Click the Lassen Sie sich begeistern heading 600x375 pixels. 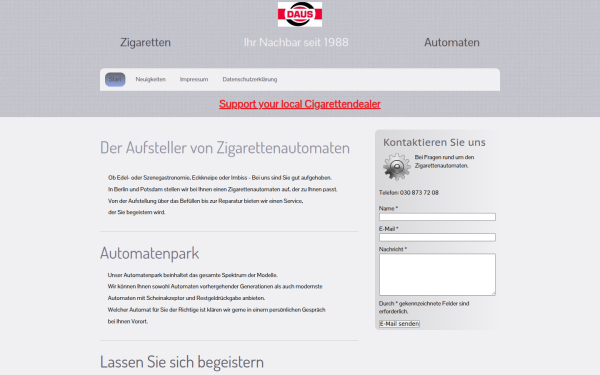point(182,362)
